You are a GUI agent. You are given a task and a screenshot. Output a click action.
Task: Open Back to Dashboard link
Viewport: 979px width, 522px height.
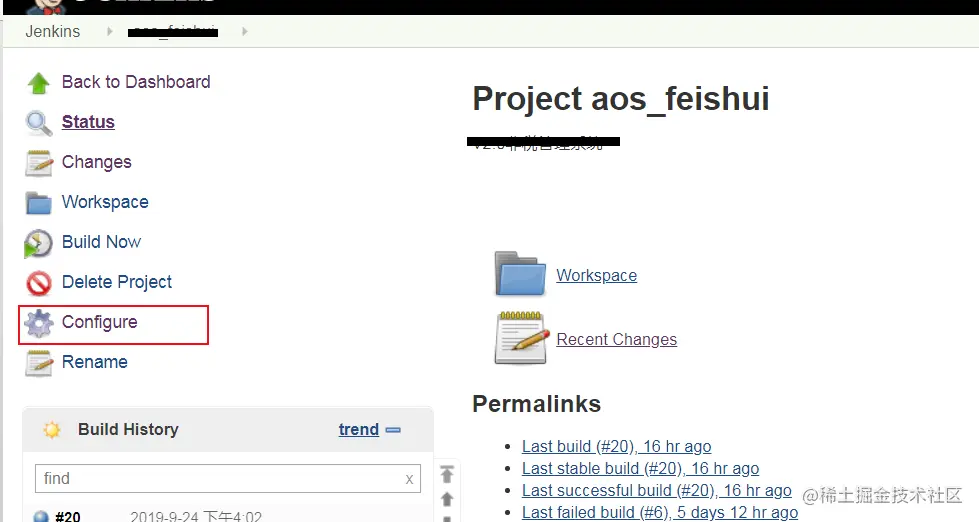pyautogui.click(x=136, y=82)
